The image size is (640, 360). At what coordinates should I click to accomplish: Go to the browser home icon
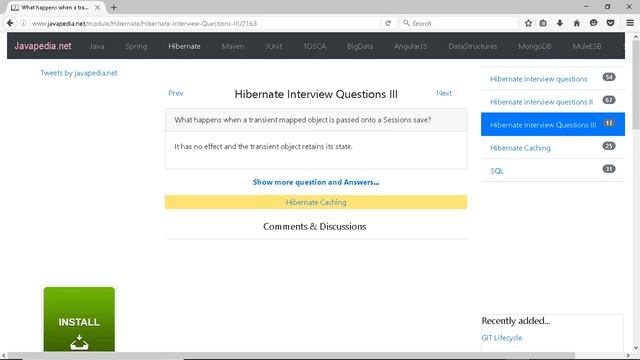click(576, 23)
